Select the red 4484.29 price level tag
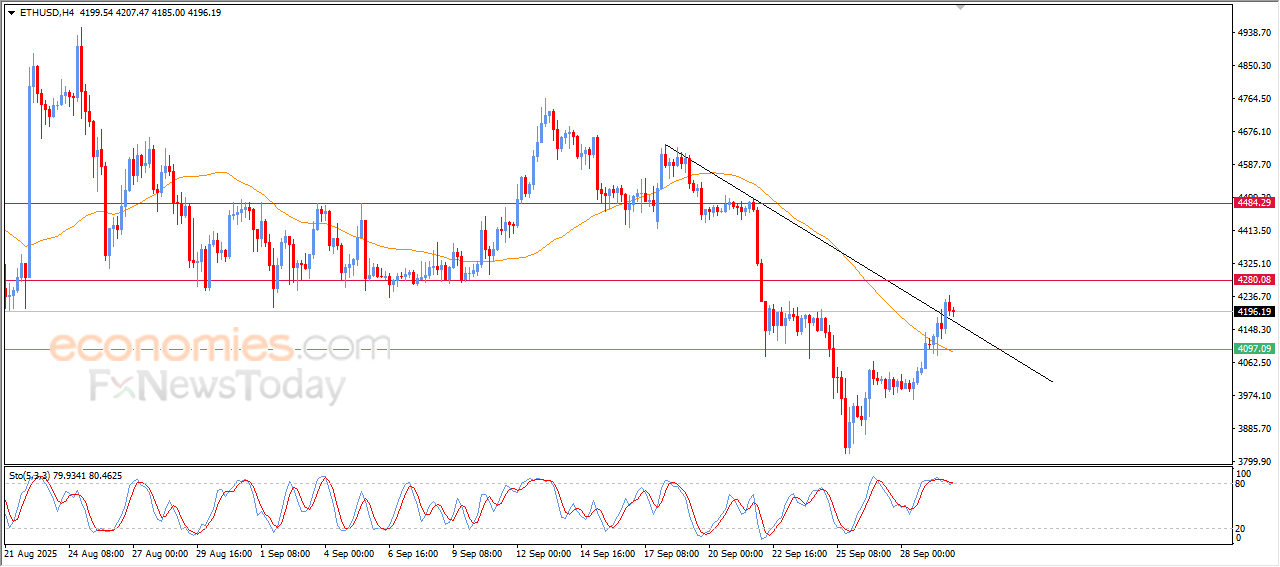This screenshot has width=1280, height=567. [x=1253, y=203]
